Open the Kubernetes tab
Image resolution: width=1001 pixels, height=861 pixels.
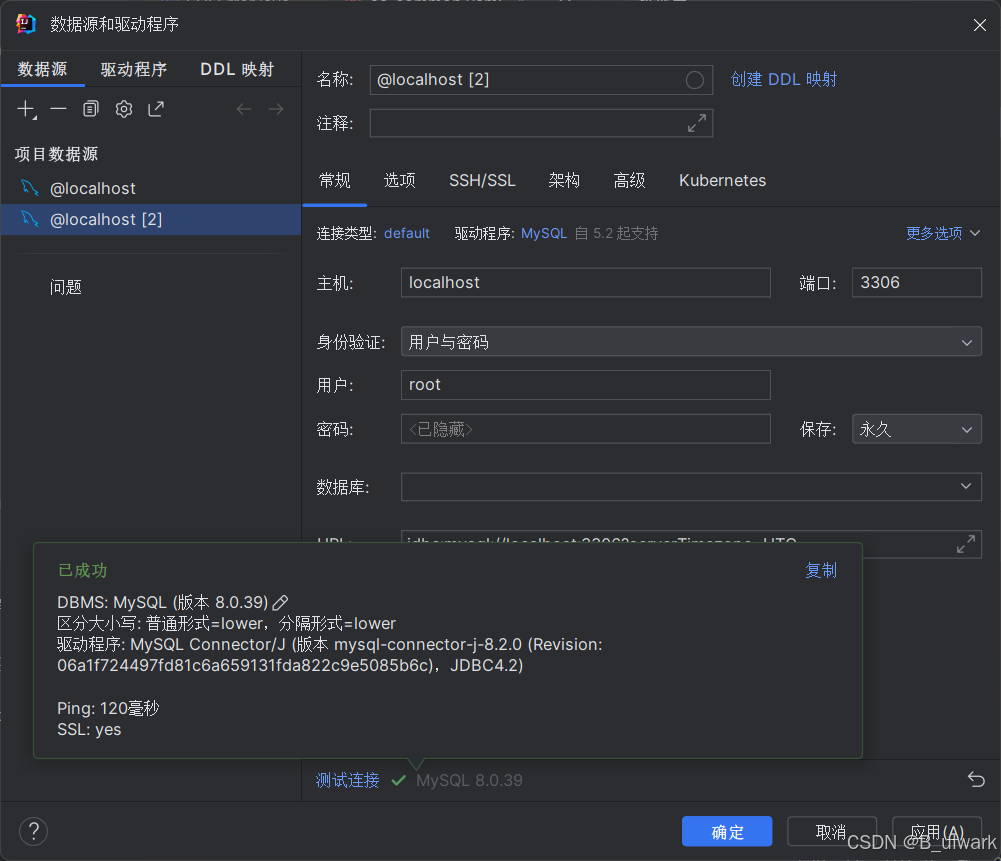tap(722, 180)
